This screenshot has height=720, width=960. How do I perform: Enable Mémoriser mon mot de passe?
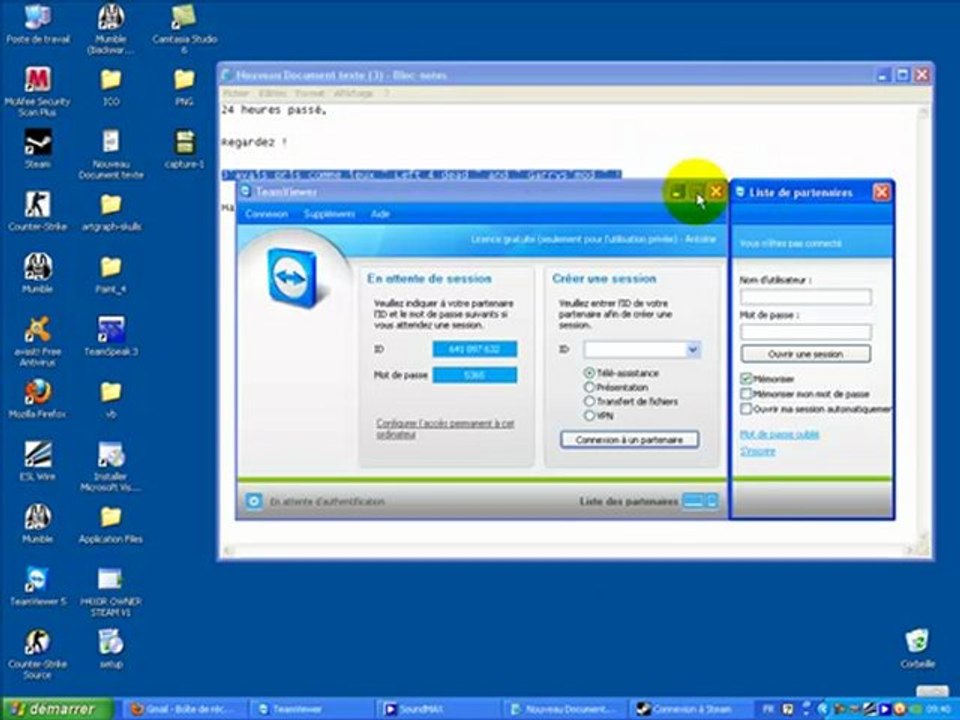(x=746, y=394)
